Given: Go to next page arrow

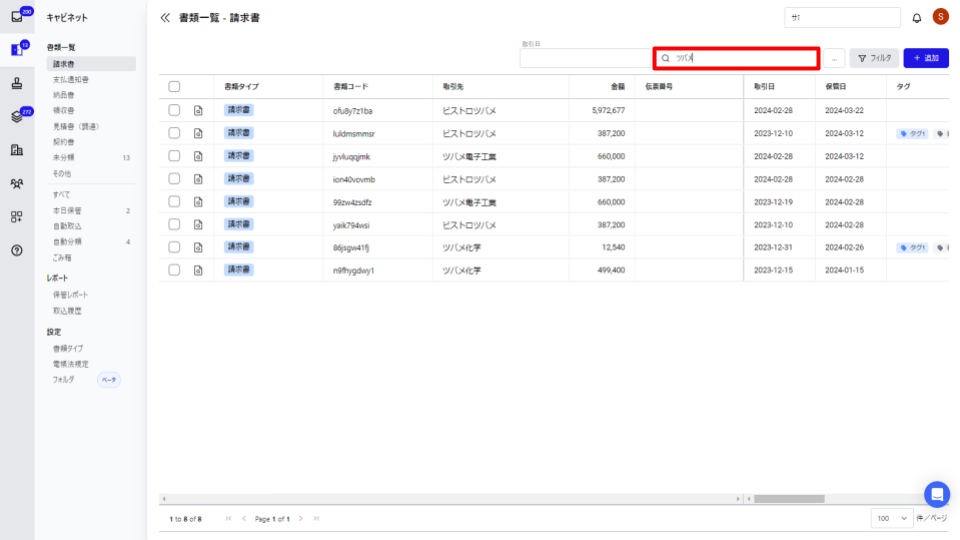Looking at the screenshot, I should point(301,519).
